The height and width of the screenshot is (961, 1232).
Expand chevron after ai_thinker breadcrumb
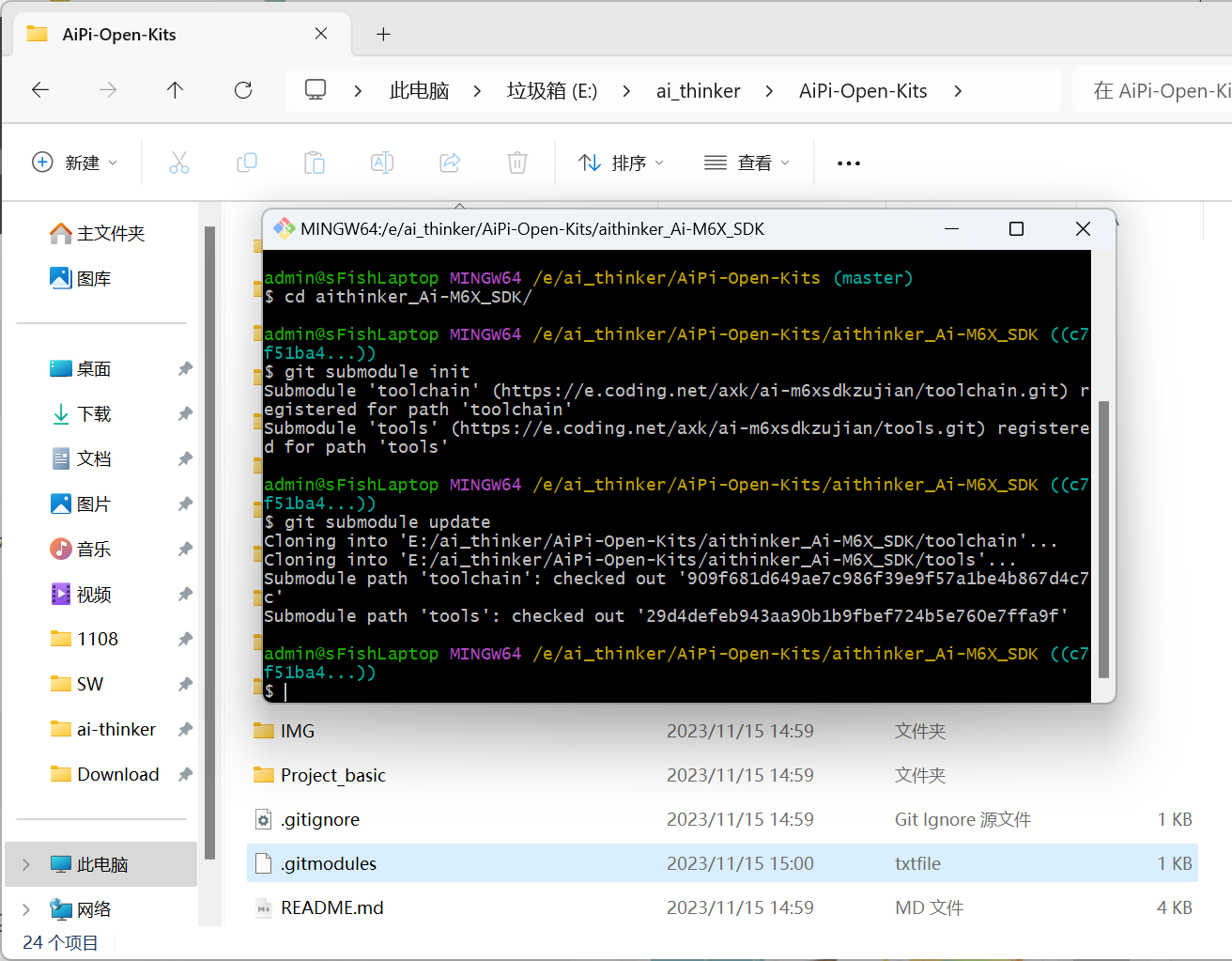pyautogui.click(x=769, y=91)
